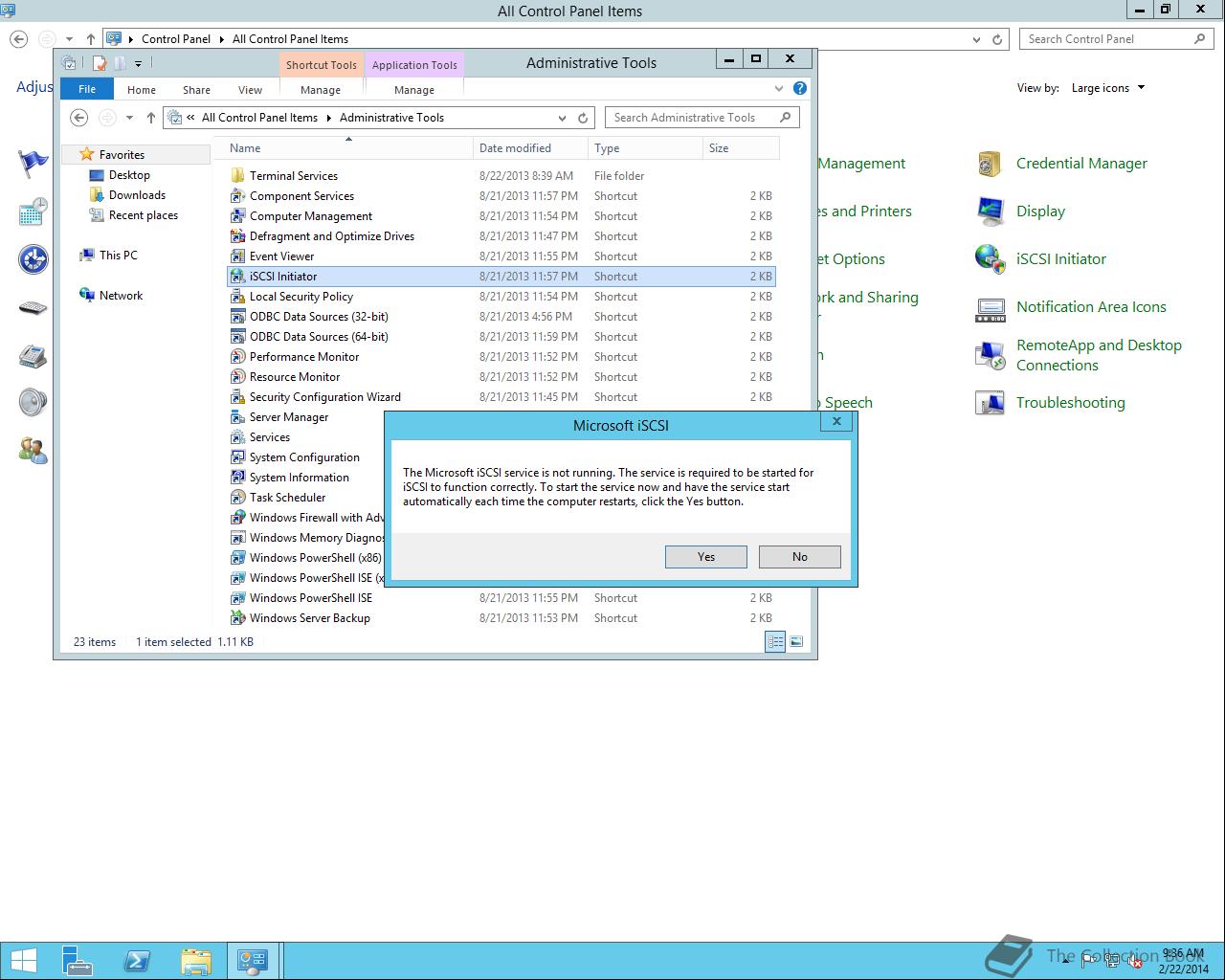Refresh the Administrative Tools folder view
The height and width of the screenshot is (980, 1225).
pyautogui.click(x=584, y=118)
